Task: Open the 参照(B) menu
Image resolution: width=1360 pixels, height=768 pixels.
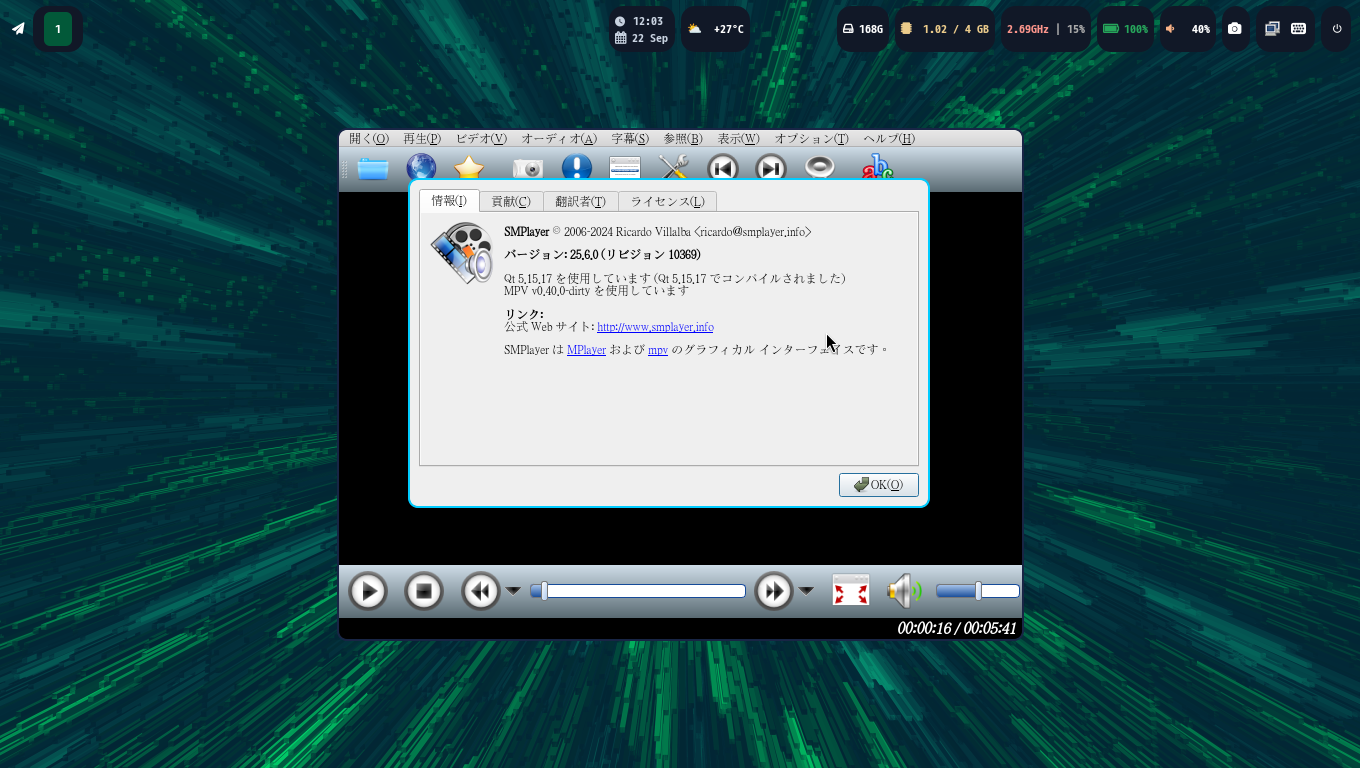Action: tap(683, 139)
